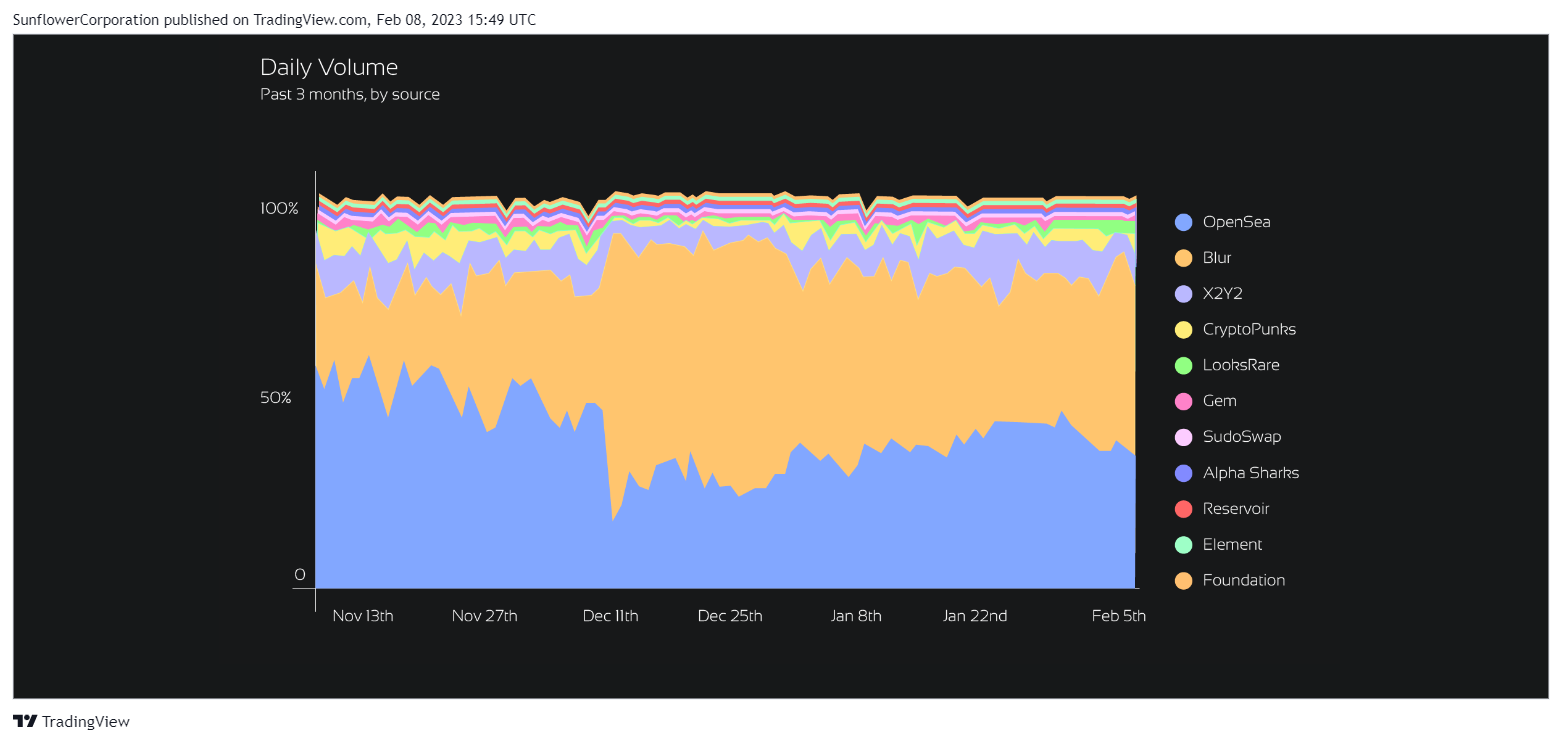Select the Gem legend label
The height and width of the screenshot is (743, 1562).
[x=1220, y=401]
